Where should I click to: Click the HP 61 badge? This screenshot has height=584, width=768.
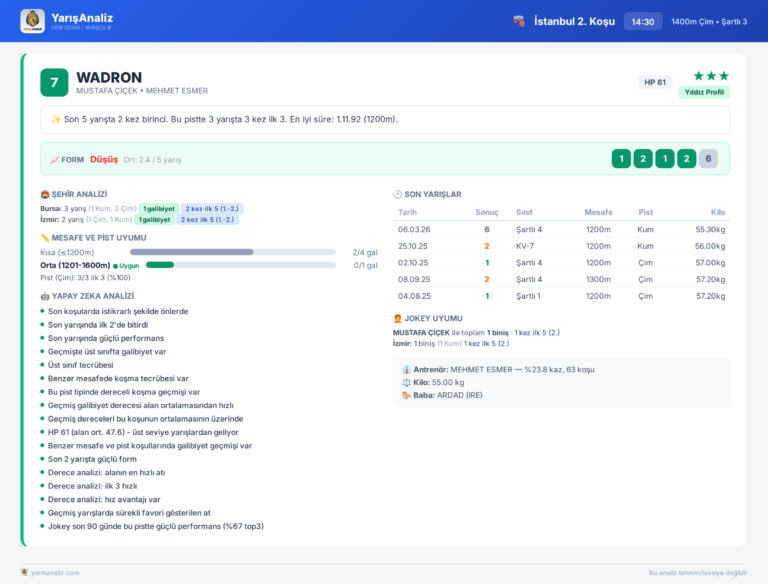pos(655,82)
